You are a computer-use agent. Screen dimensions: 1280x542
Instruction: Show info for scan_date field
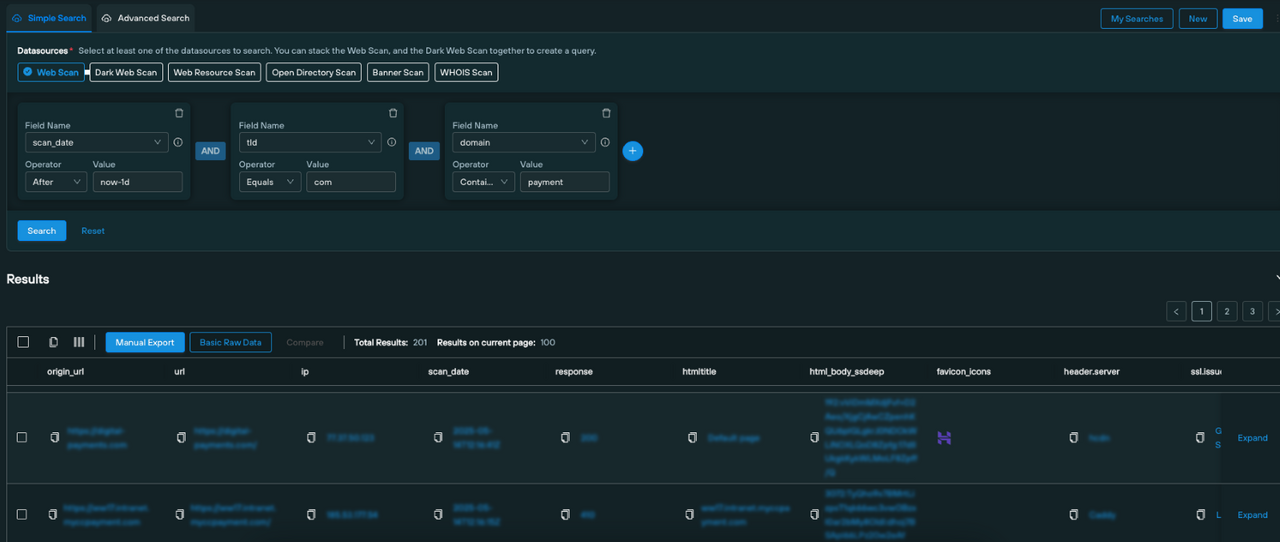(178, 143)
